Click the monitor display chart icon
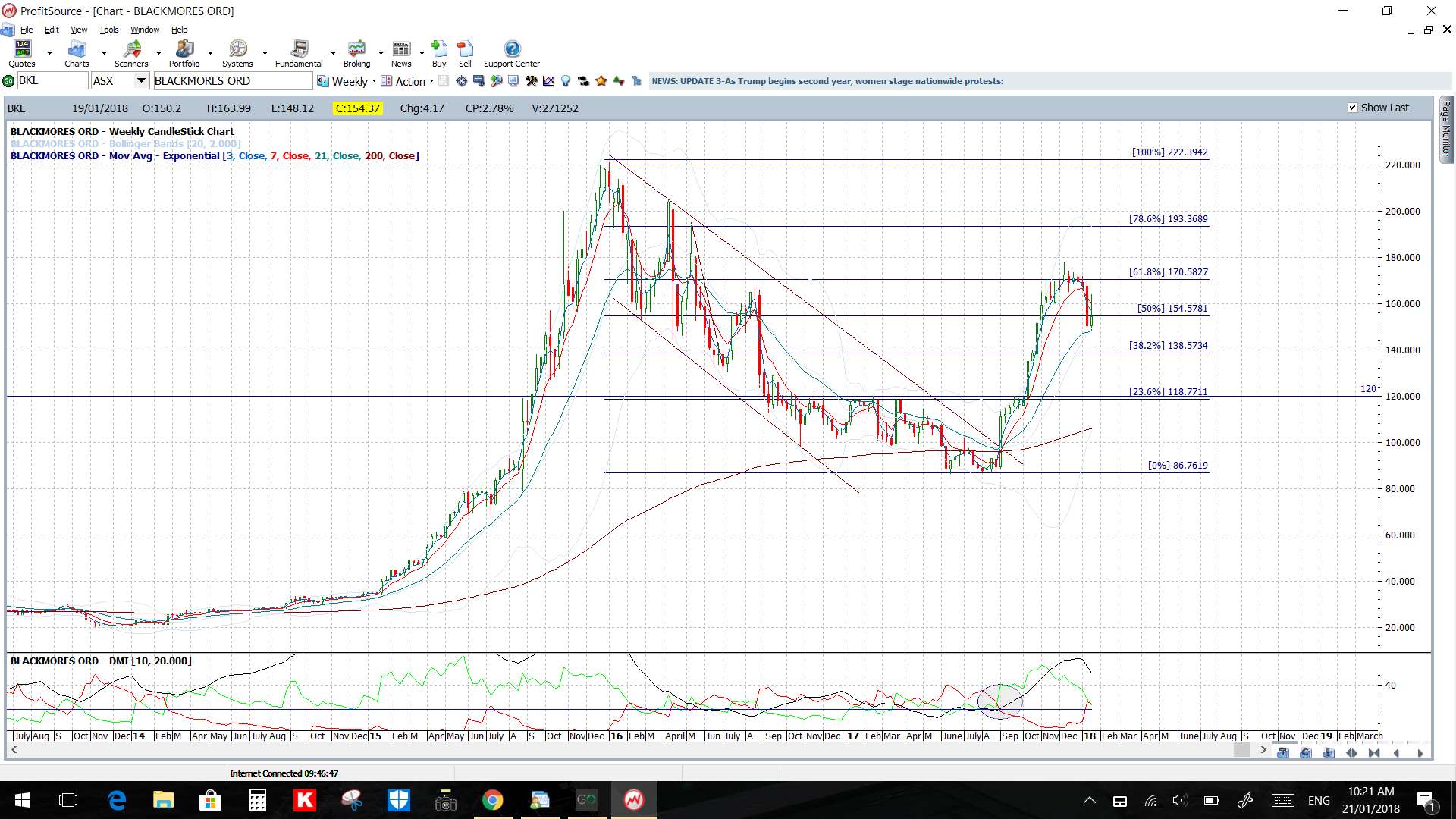This screenshot has height=819, width=1456. 513,81
